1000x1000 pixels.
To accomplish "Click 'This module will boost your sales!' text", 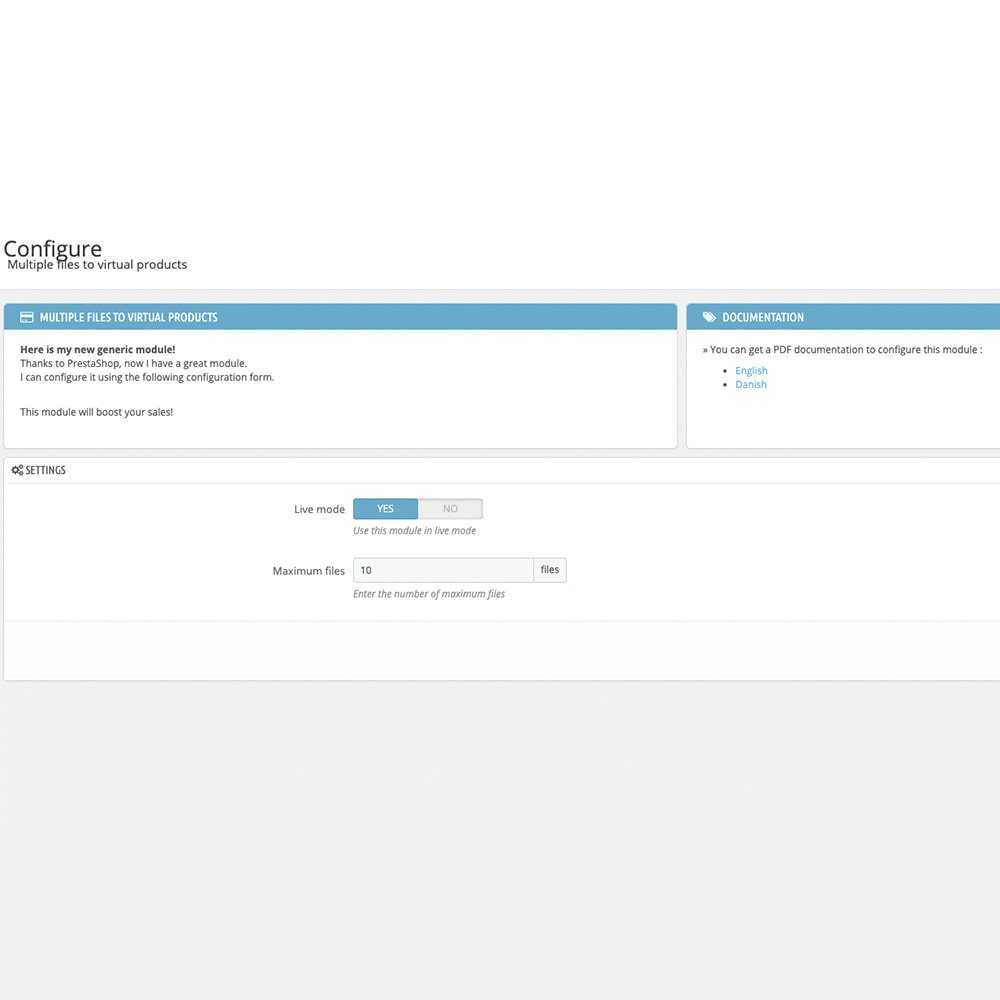I will point(96,412).
